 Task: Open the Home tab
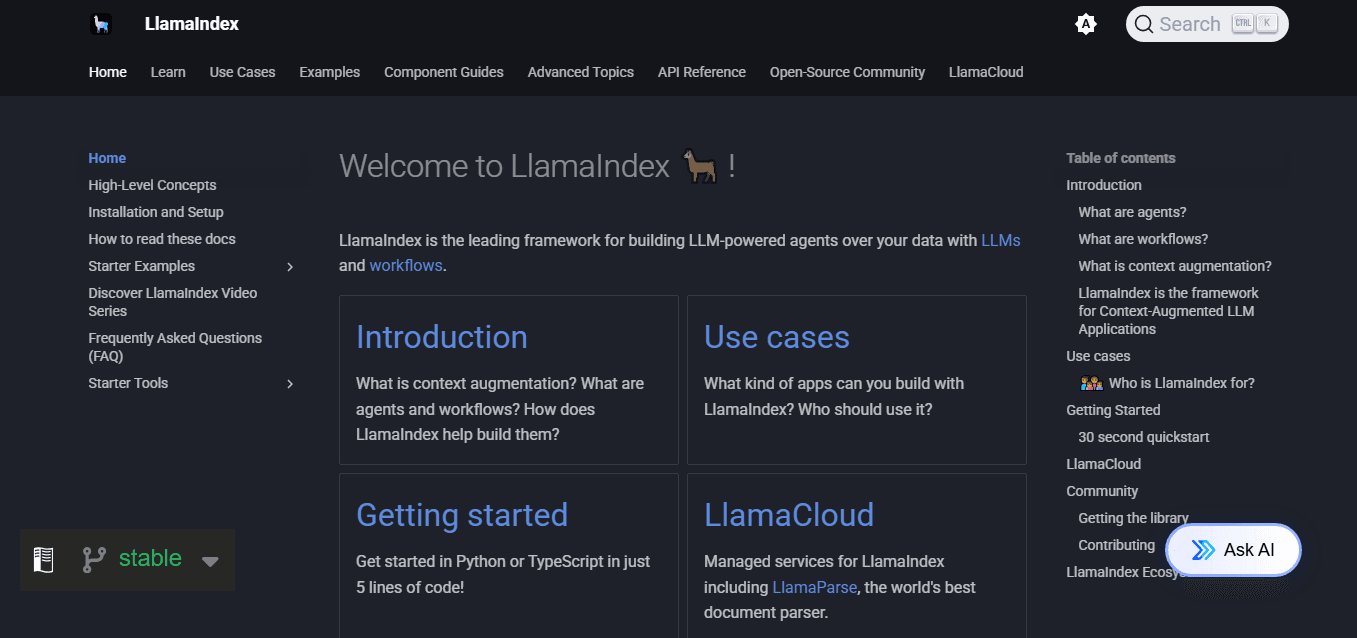pos(108,72)
